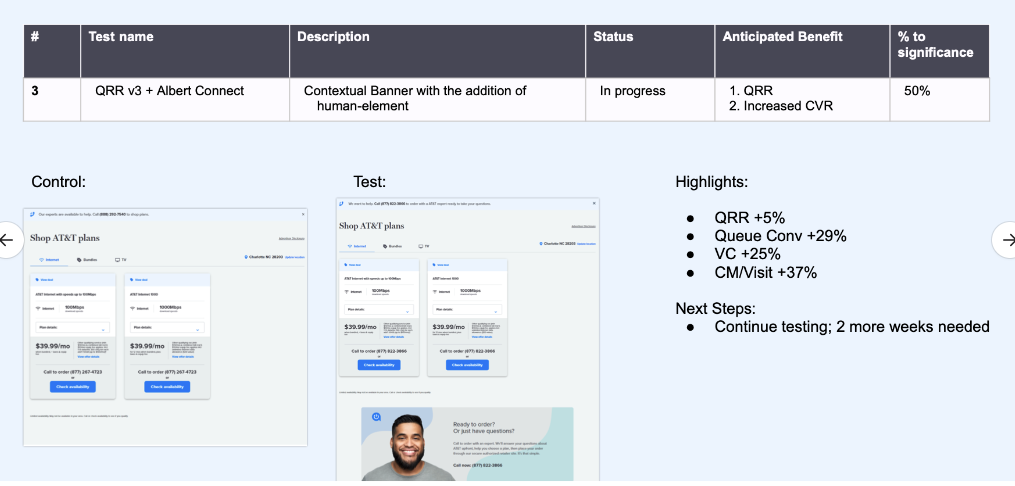Expand Plan details in Test 1000Mbps card
This screenshot has height=486, width=1015.
(467, 309)
